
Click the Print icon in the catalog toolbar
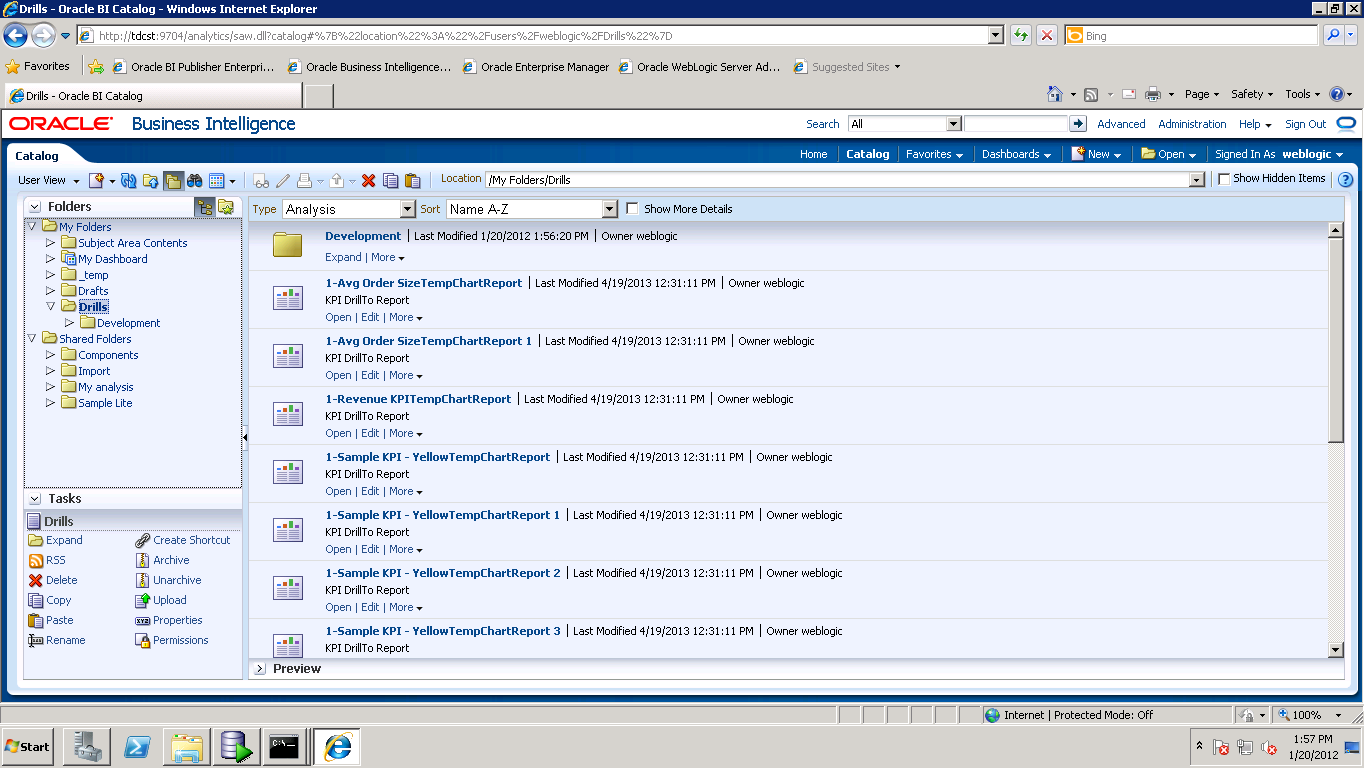pyautogui.click(x=305, y=180)
